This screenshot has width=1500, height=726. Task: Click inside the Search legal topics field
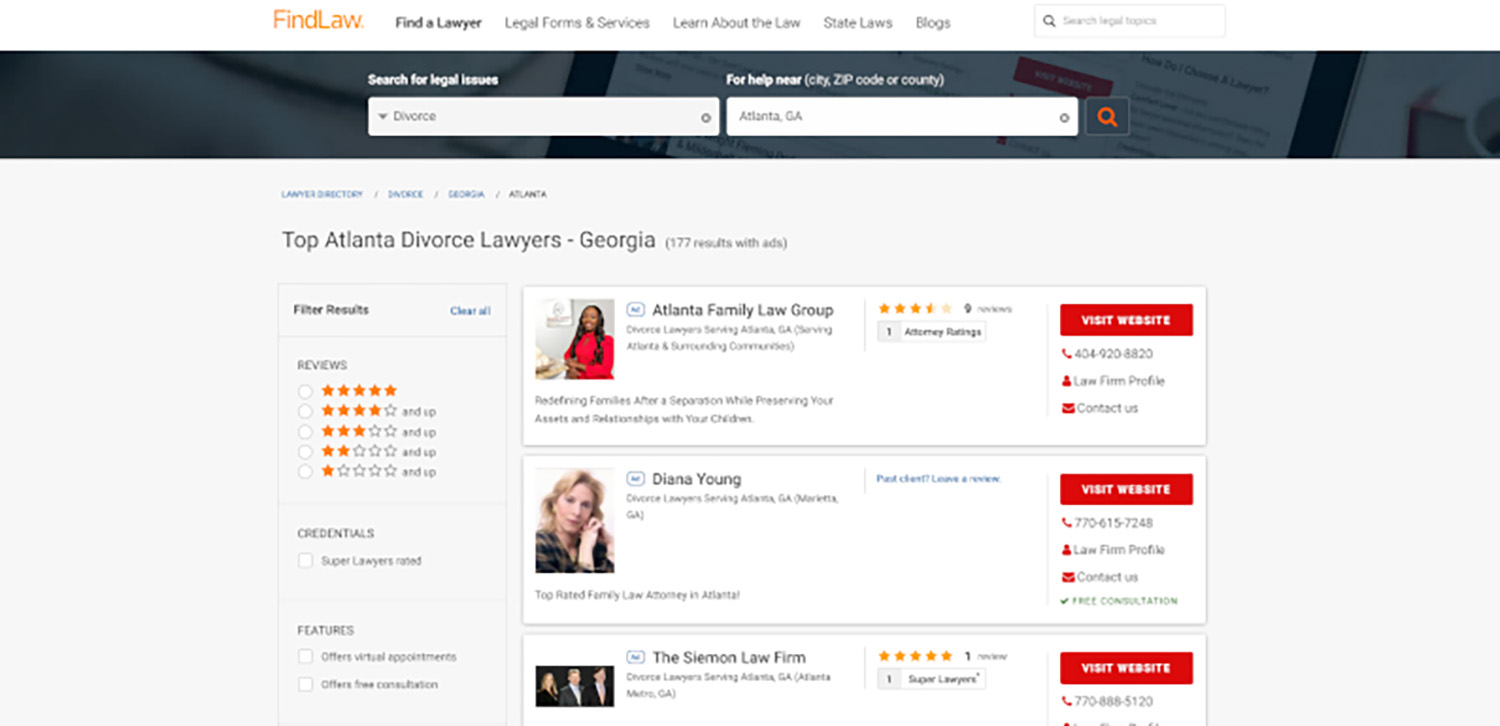coord(1130,20)
